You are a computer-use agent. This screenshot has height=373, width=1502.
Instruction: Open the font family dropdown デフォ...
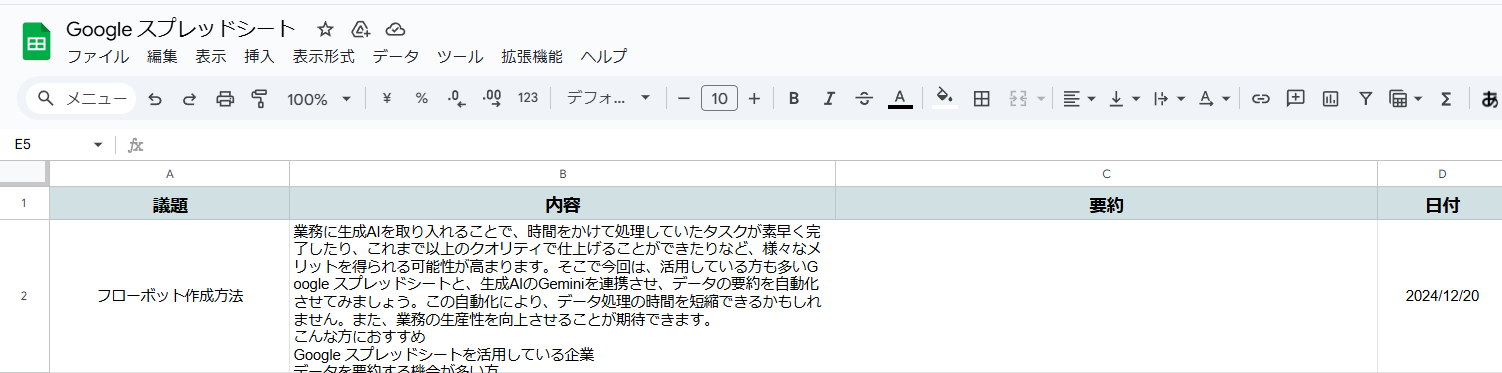click(x=609, y=99)
